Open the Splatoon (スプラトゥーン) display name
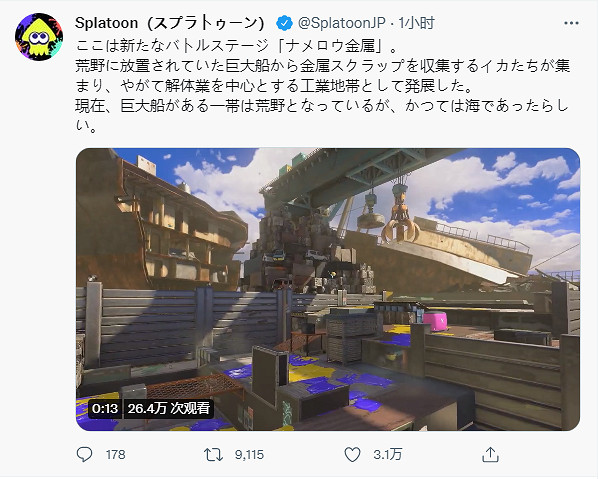598x479 pixels. point(170,23)
